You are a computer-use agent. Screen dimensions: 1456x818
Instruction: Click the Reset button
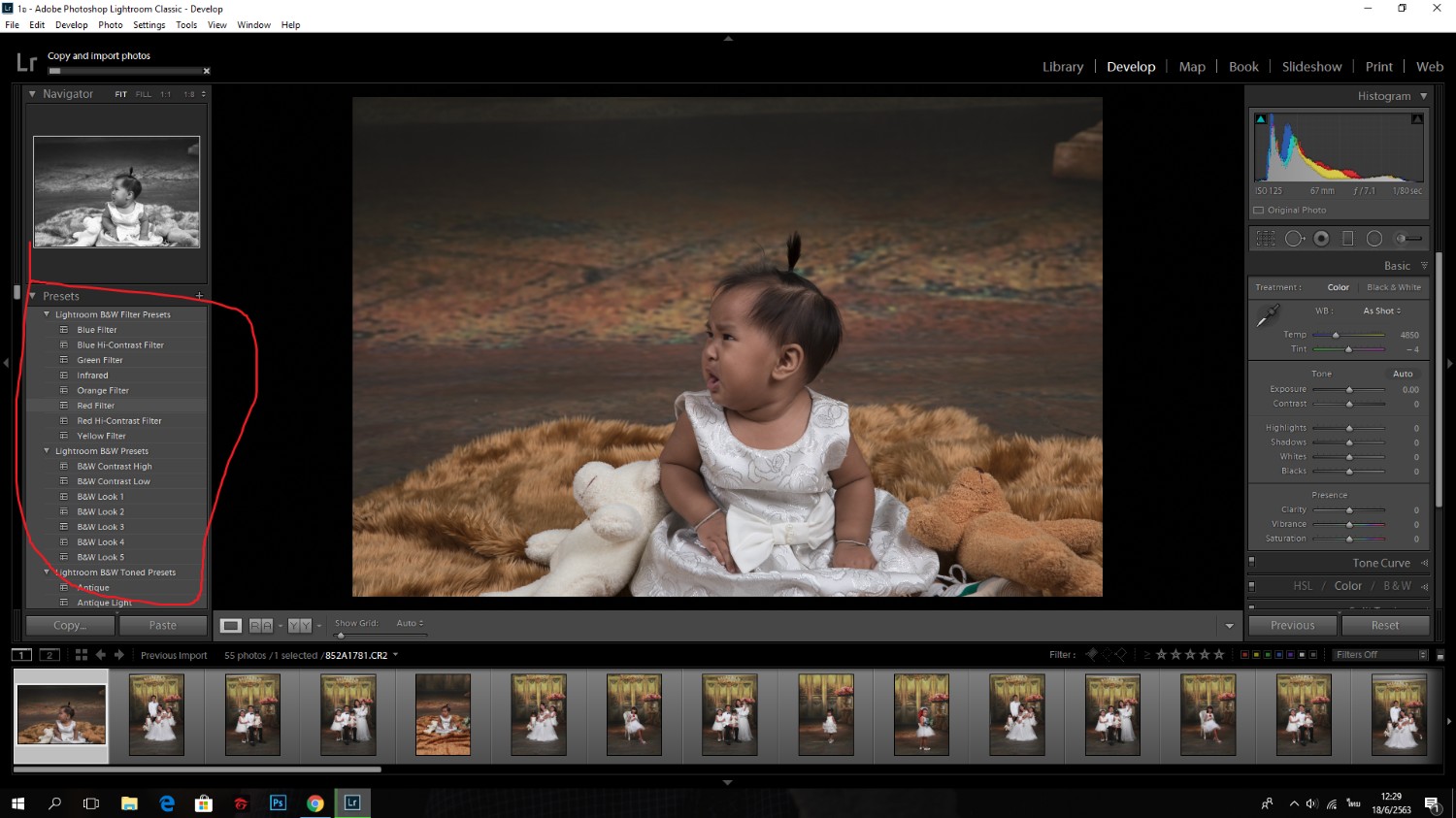[x=1385, y=626]
